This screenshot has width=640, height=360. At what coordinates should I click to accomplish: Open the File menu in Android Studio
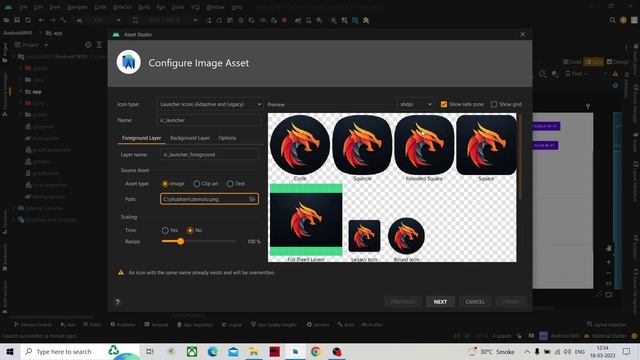[x=23, y=7]
